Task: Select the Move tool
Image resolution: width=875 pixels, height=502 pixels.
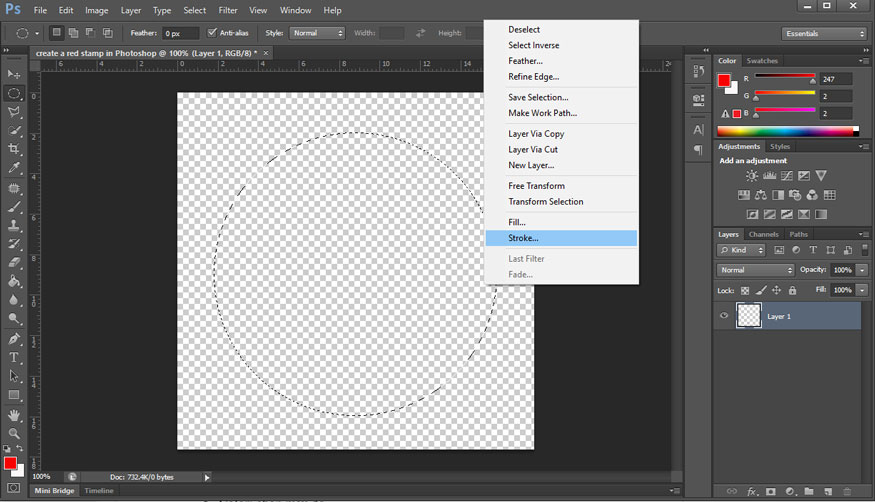Action: coord(14,75)
